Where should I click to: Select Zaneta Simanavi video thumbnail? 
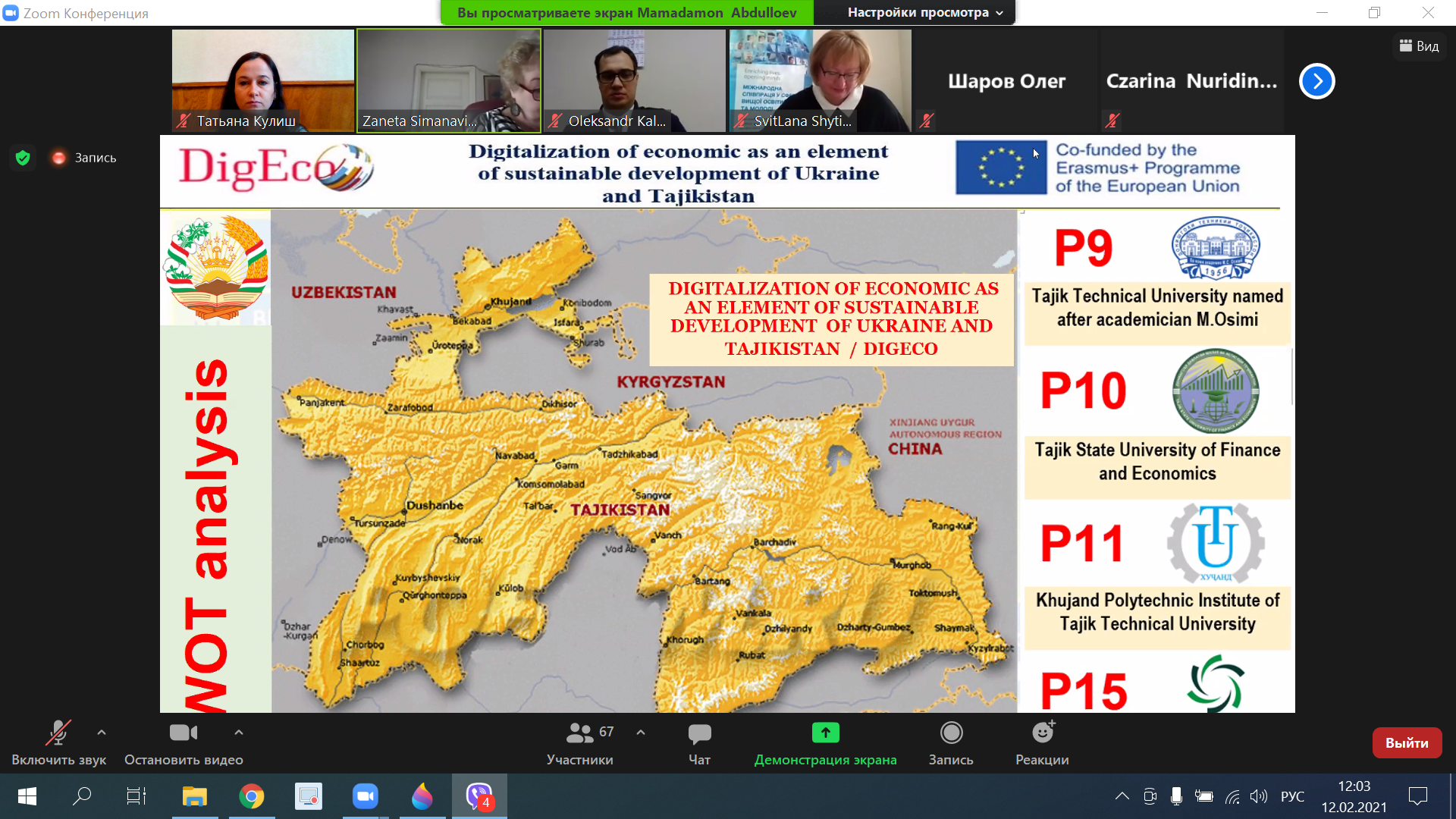449,80
